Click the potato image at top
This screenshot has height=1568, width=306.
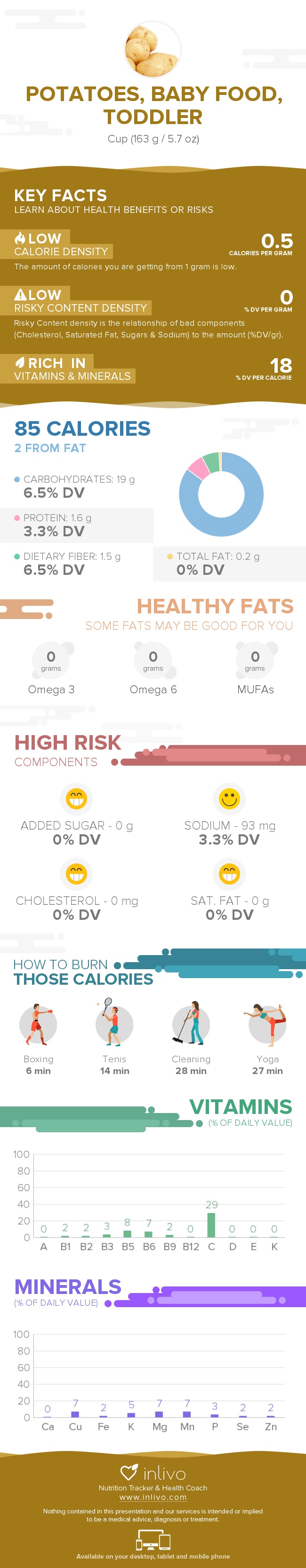153,49
